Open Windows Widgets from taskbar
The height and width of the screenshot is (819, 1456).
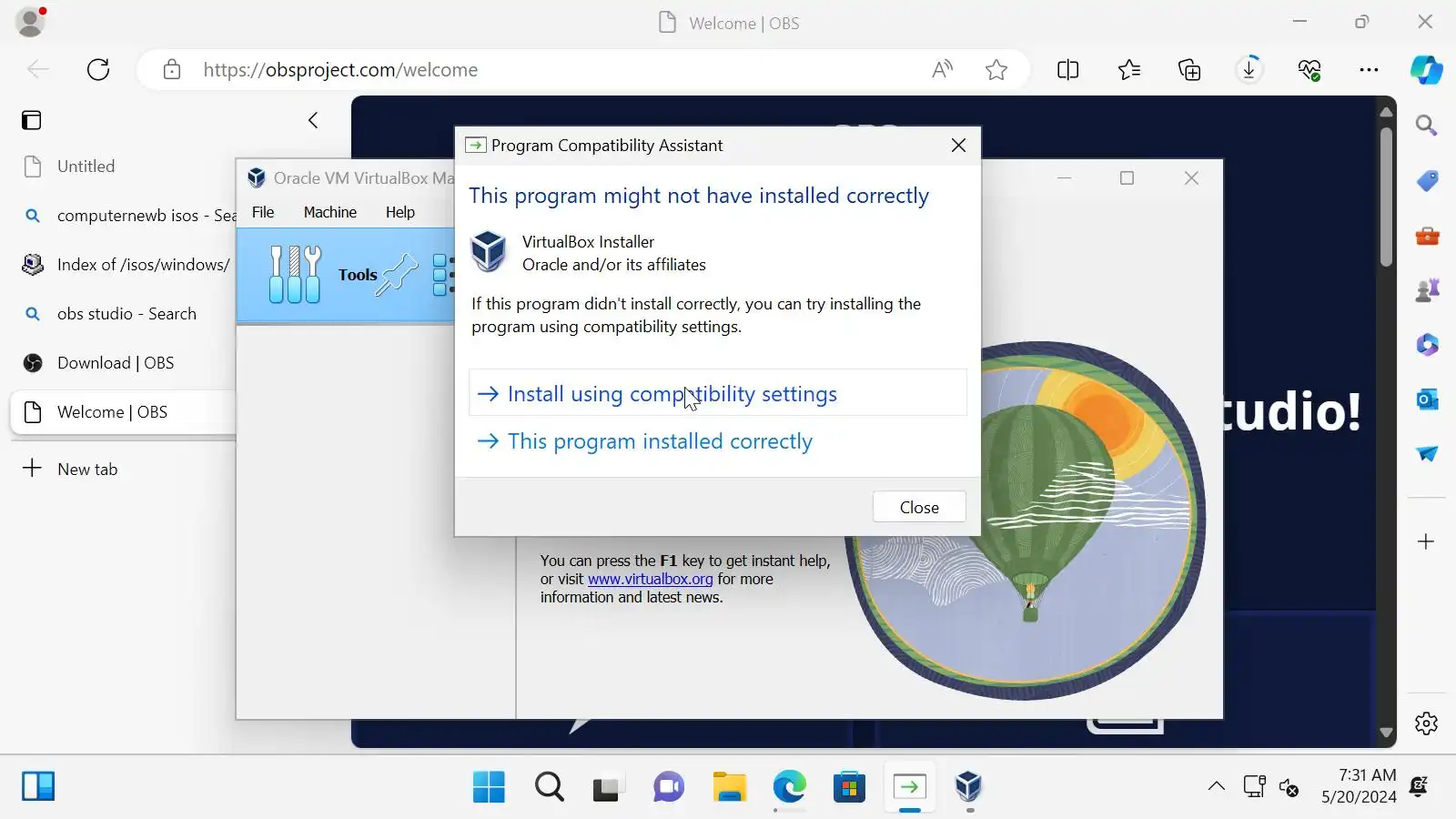pos(38,786)
